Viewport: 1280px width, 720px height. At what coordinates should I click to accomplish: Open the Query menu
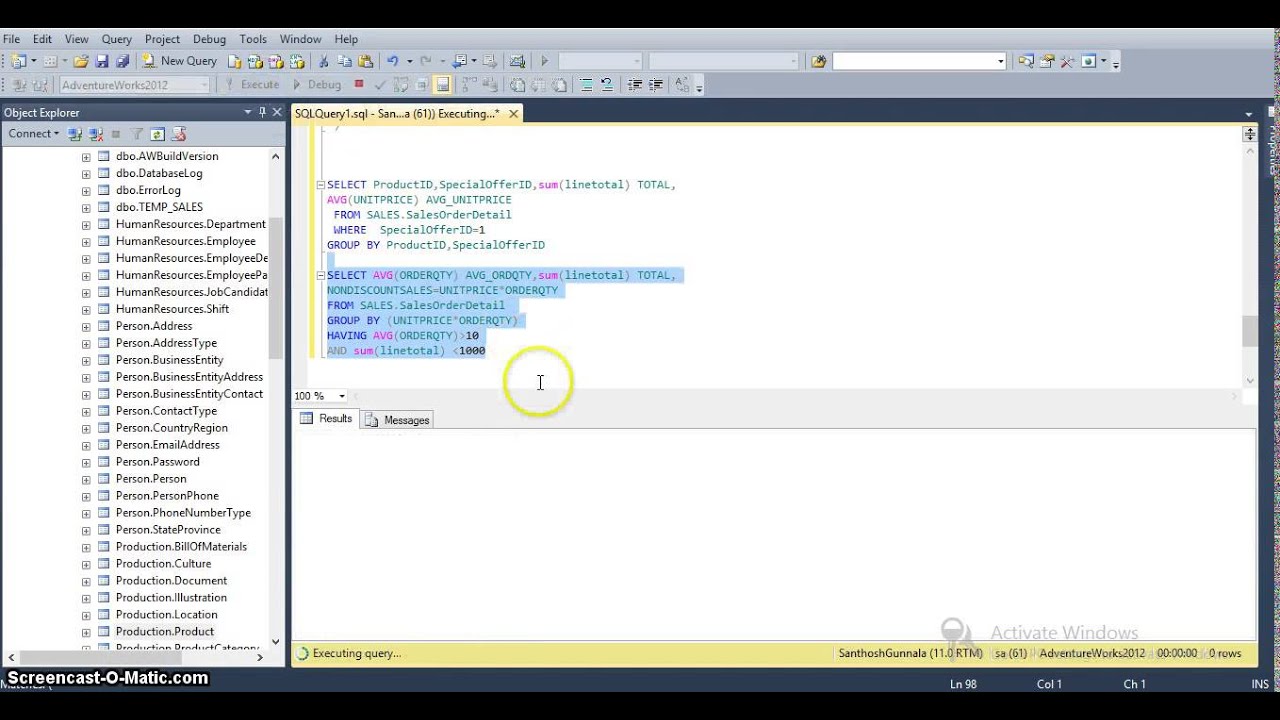pos(116,39)
